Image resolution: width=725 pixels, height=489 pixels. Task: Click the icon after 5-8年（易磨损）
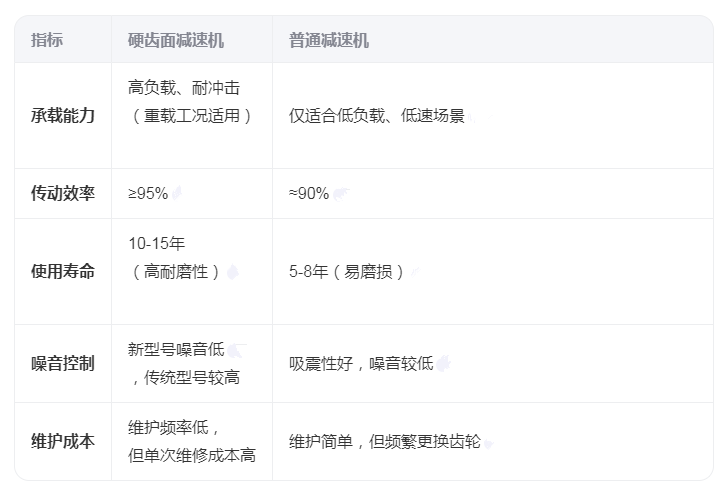coord(414,272)
